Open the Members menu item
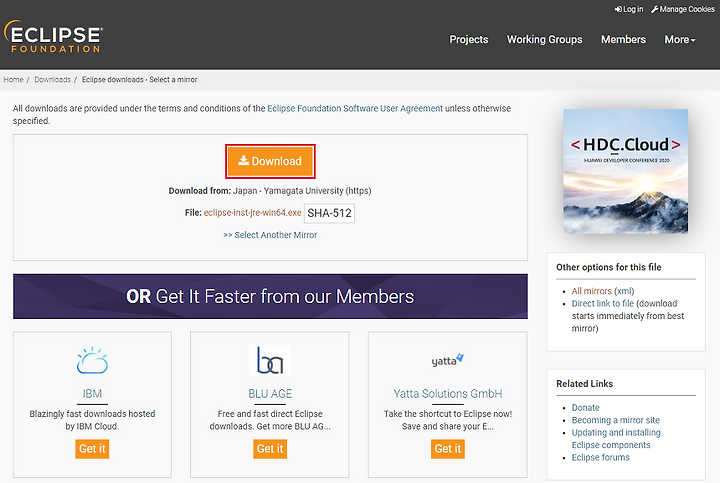 point(624,39)
